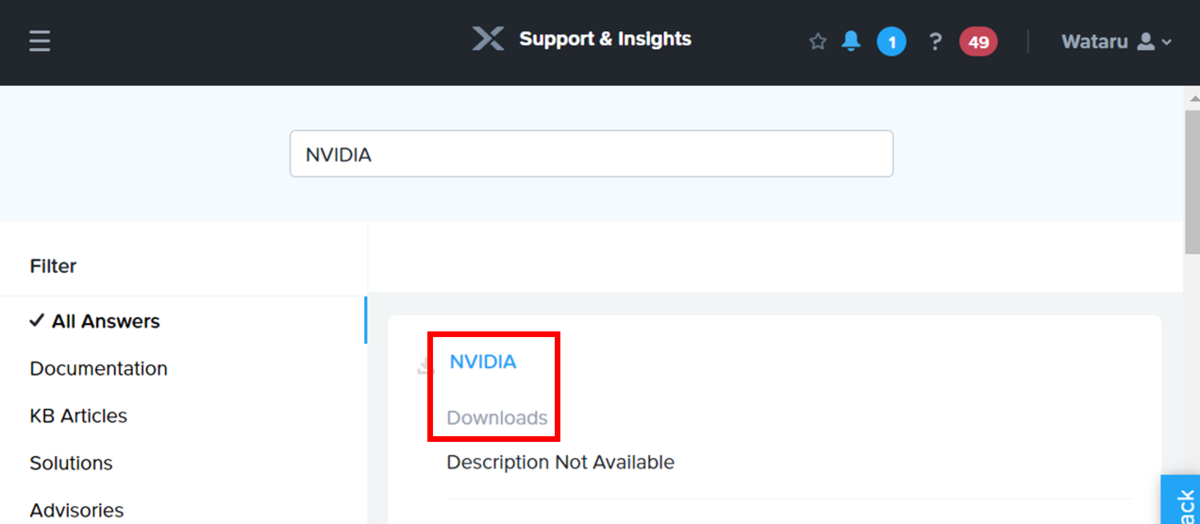Click the download icon beside NVIDIA result

click(423, 367)
